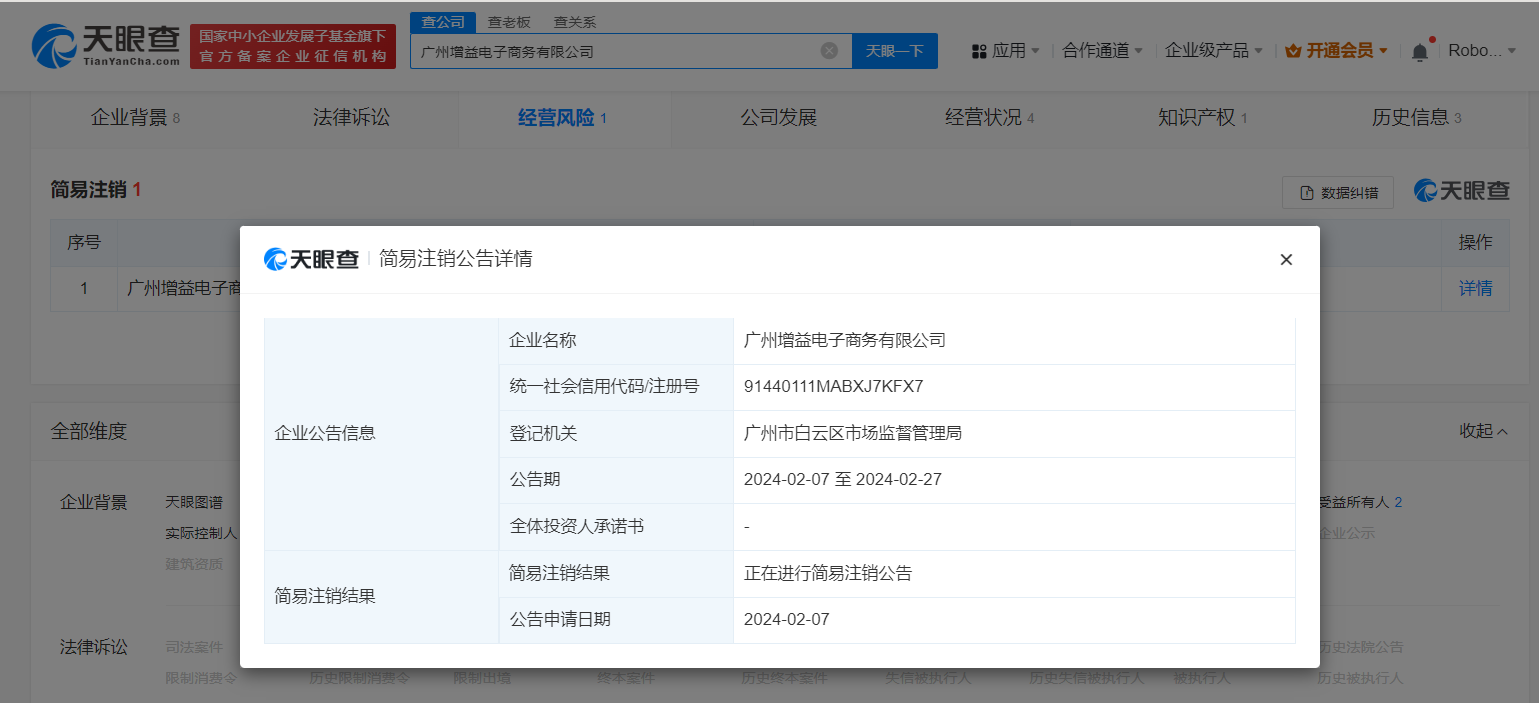Switch to the 查老板 search tab
Image resolution: width=1539 pixels, height=703 pixels.
point(509,22)
